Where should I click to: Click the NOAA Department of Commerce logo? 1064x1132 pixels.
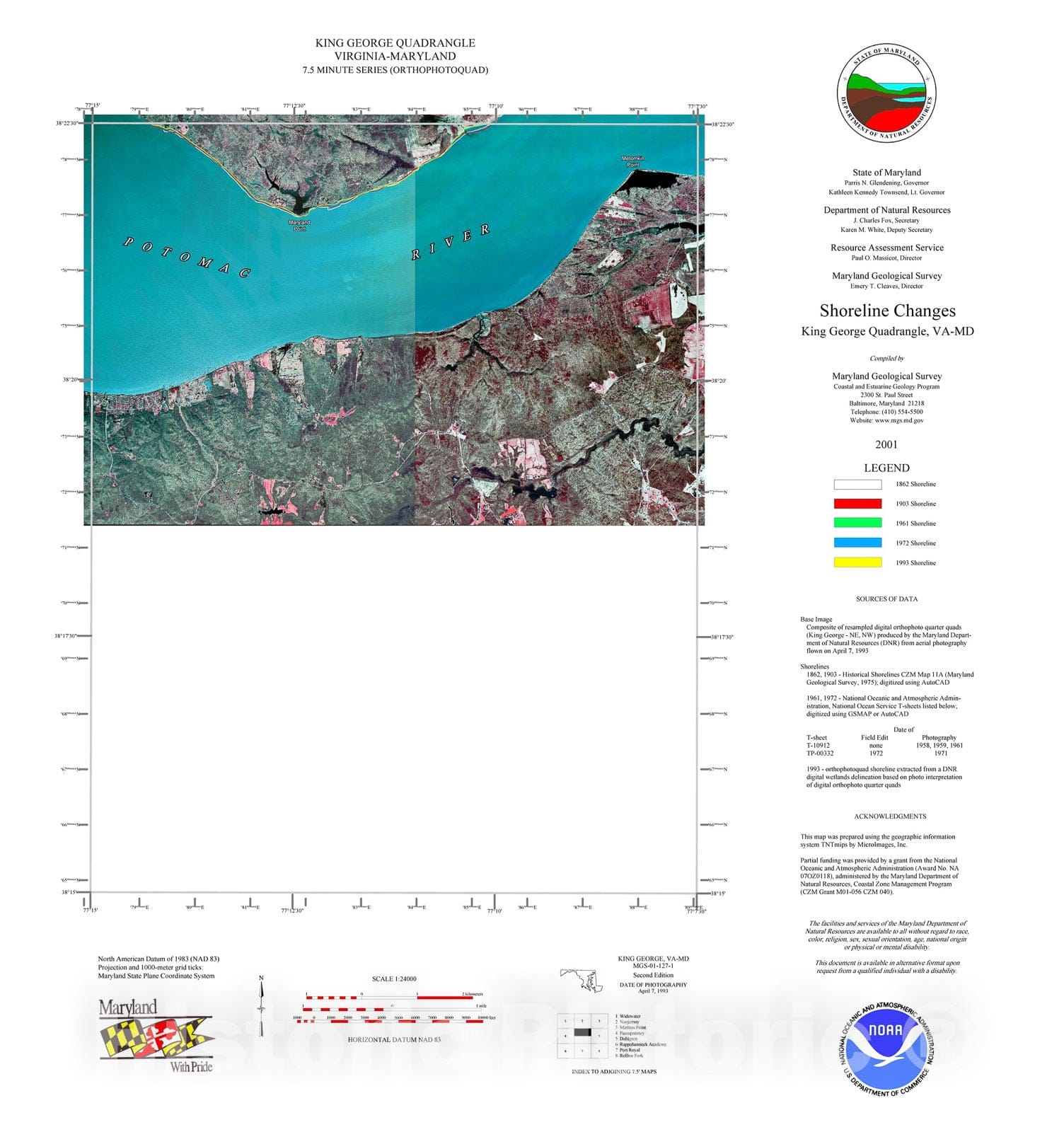(886, 1049)
